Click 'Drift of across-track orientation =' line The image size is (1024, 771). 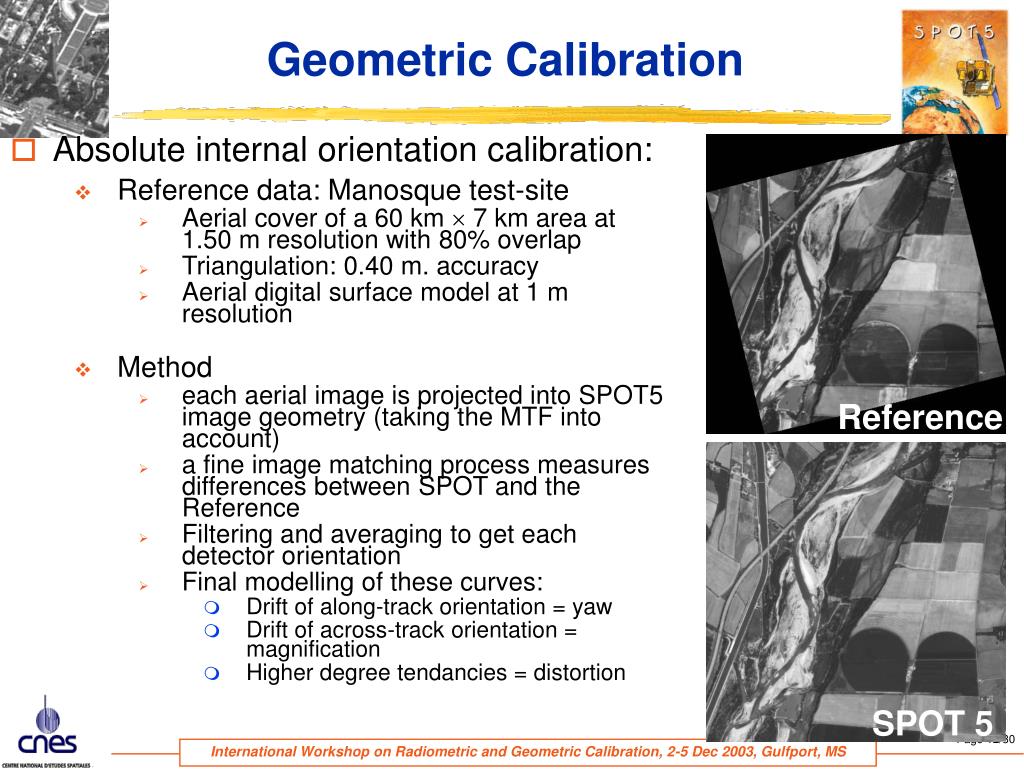[x=411, y=630]
